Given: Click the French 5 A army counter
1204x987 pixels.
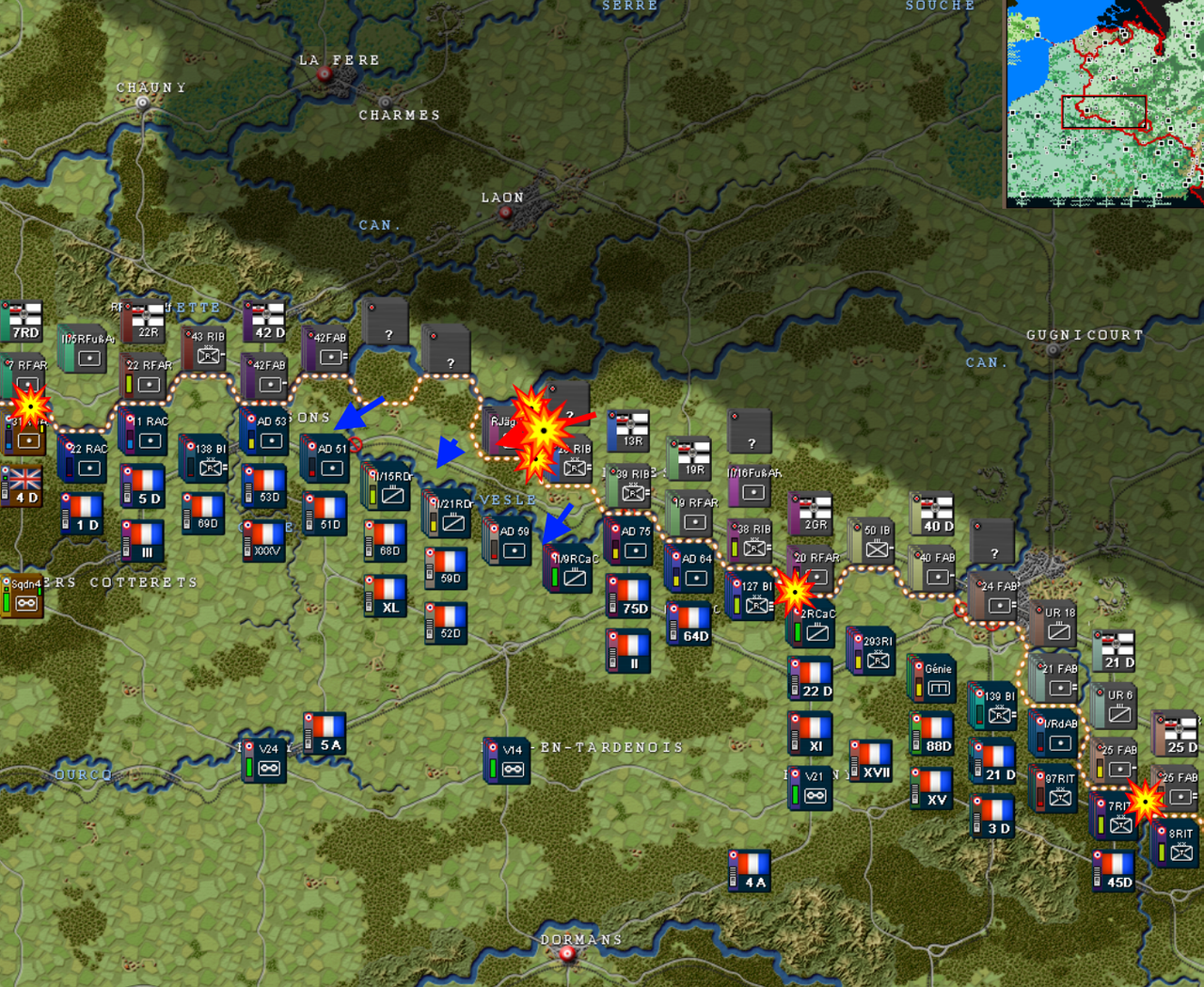Looking at the screenshot, I should [326, 733].
